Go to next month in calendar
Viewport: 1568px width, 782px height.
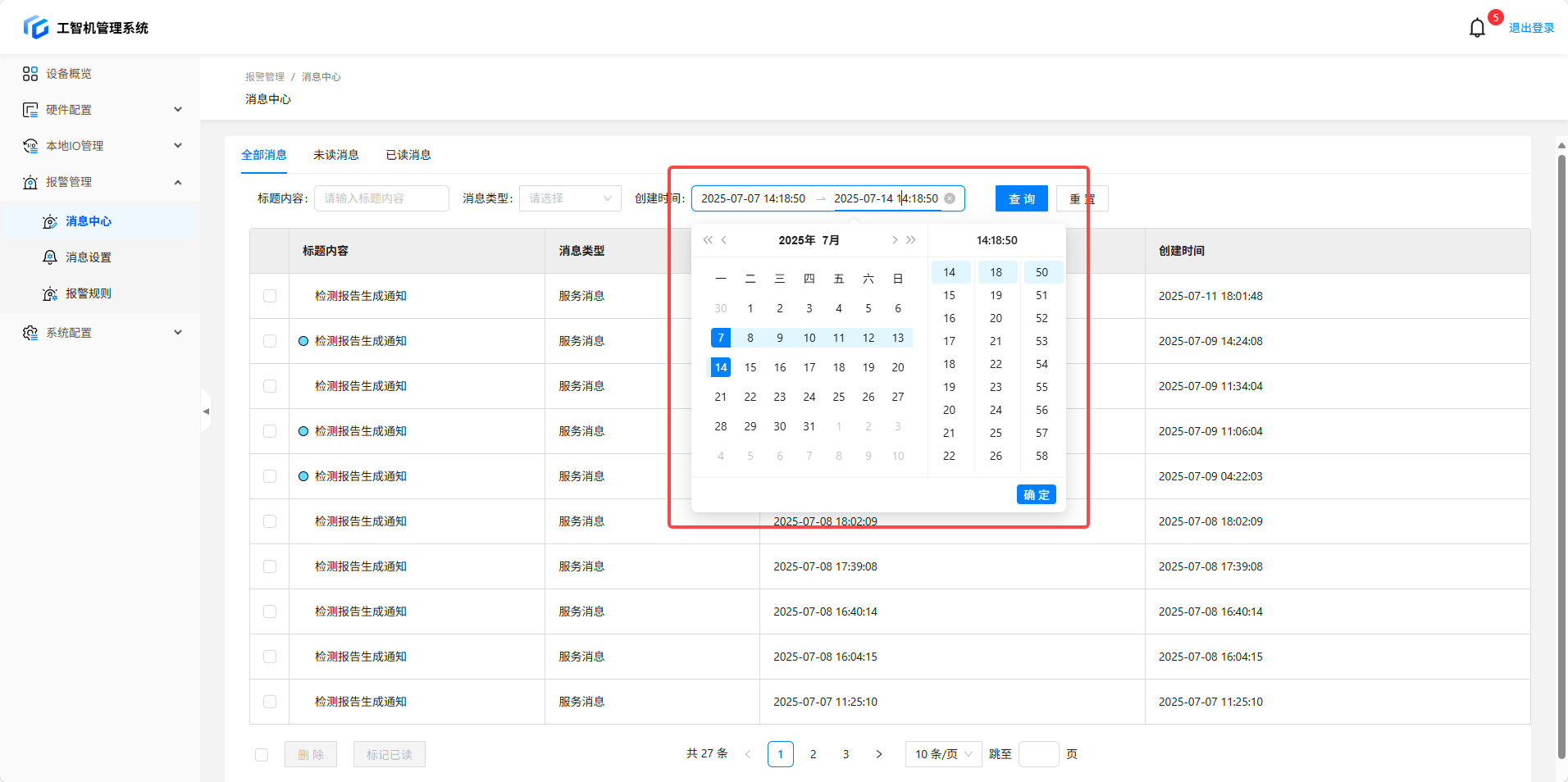[894, 240]
